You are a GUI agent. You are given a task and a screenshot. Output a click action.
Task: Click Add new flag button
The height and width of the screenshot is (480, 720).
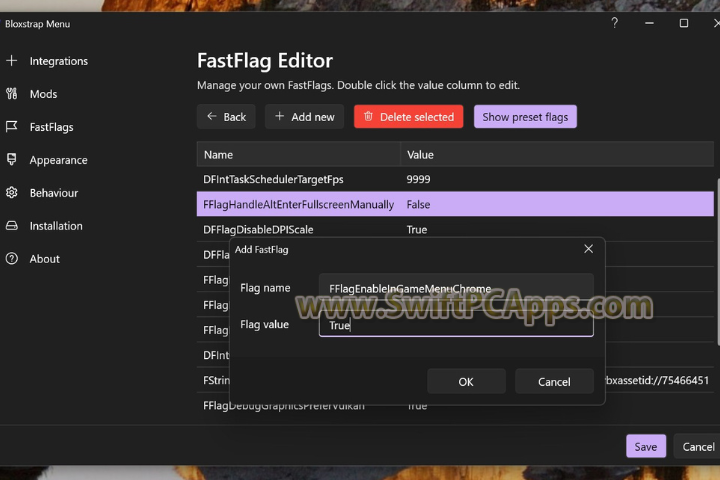coord(304,117)
